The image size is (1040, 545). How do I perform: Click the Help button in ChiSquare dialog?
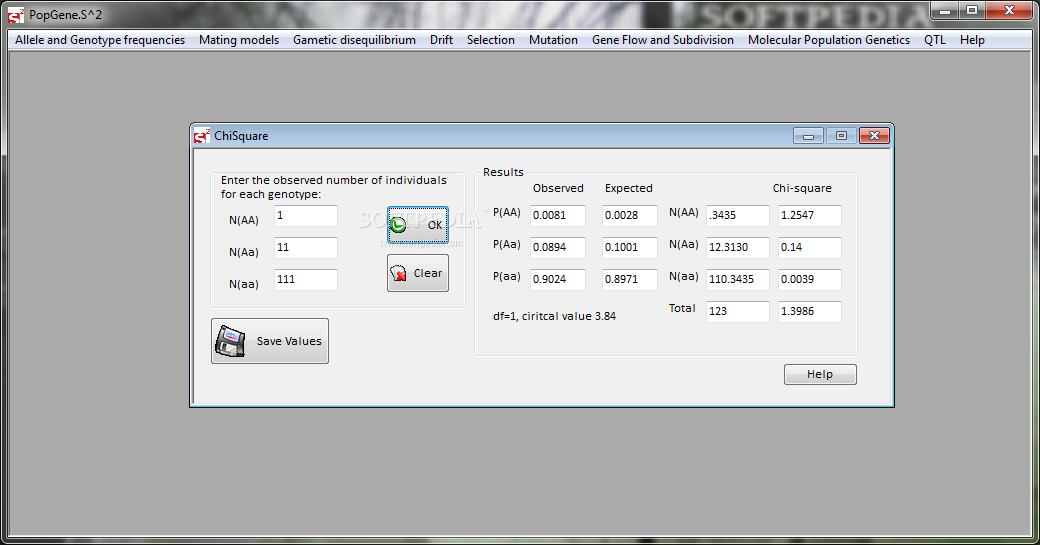820,374
